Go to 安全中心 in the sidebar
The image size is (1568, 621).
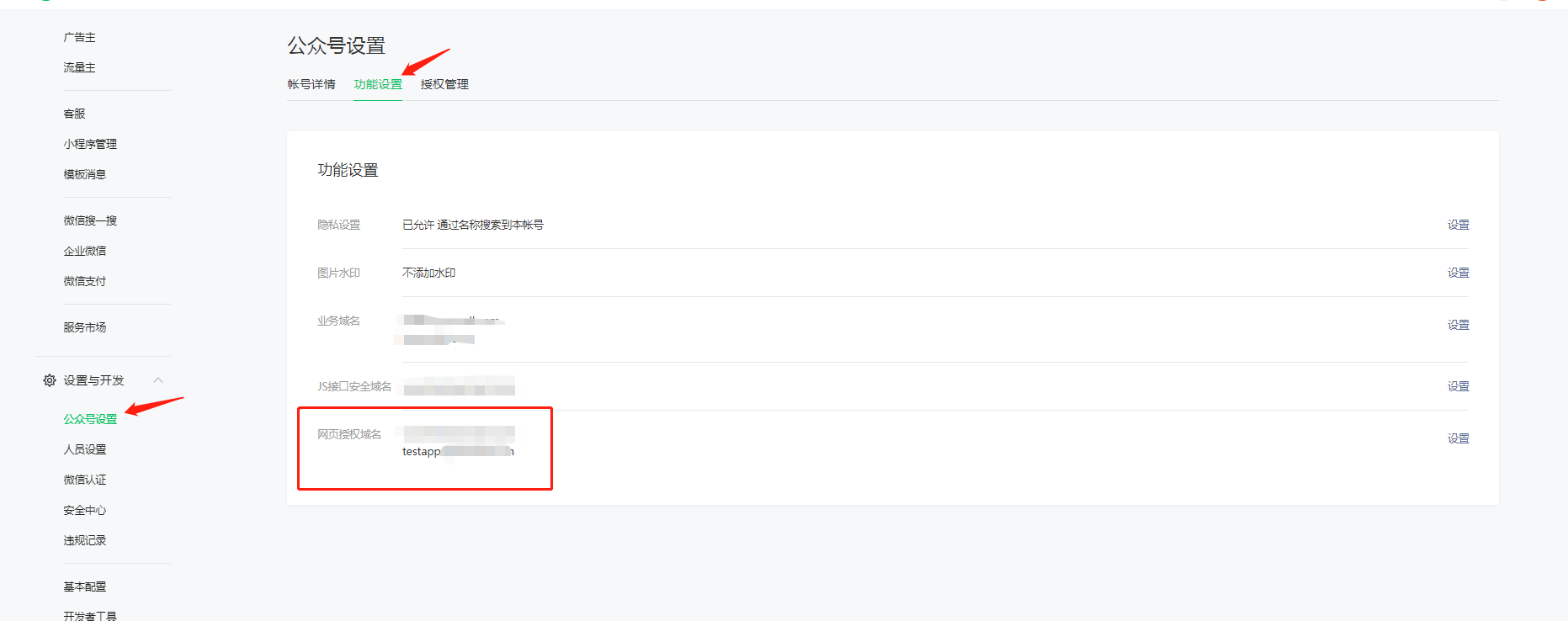(x=85, y=510)
